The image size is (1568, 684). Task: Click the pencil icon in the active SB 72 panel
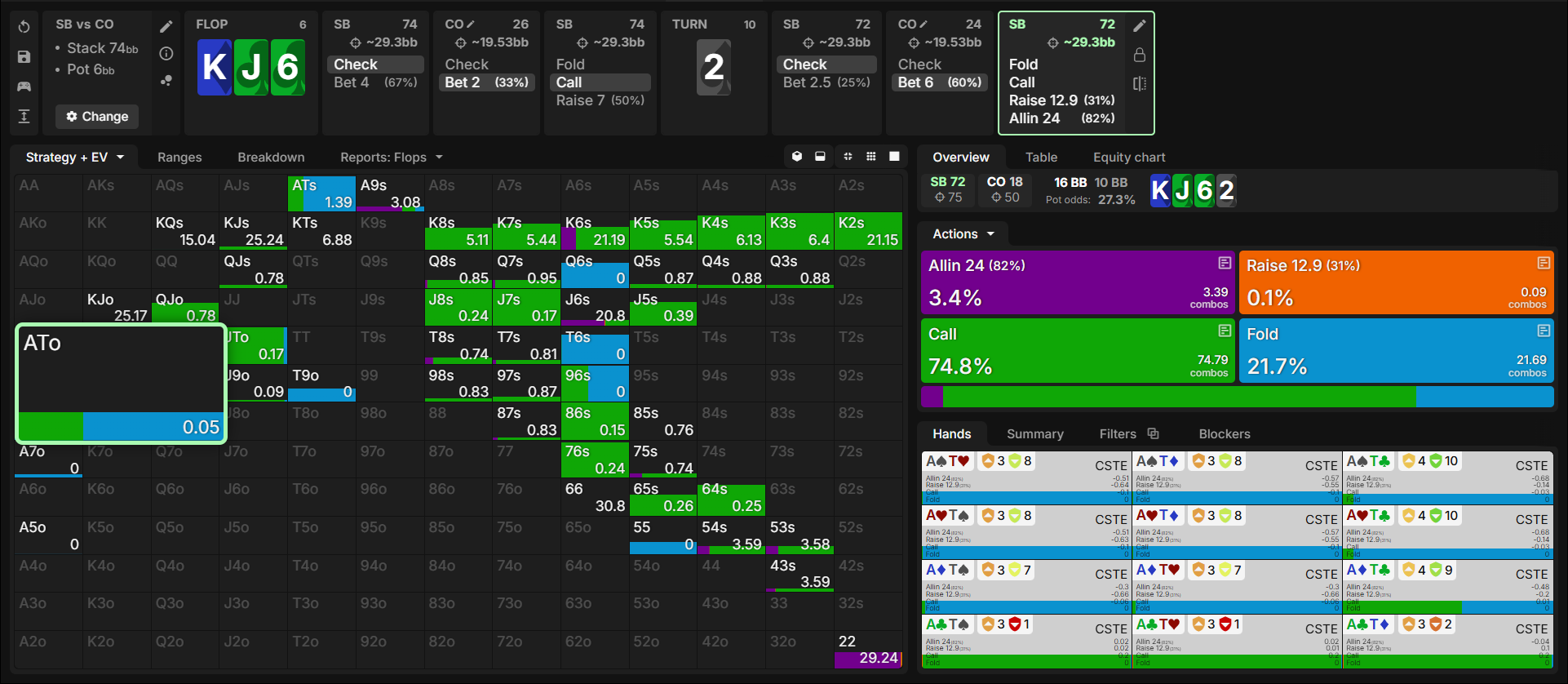click(x=1140, y=25)
